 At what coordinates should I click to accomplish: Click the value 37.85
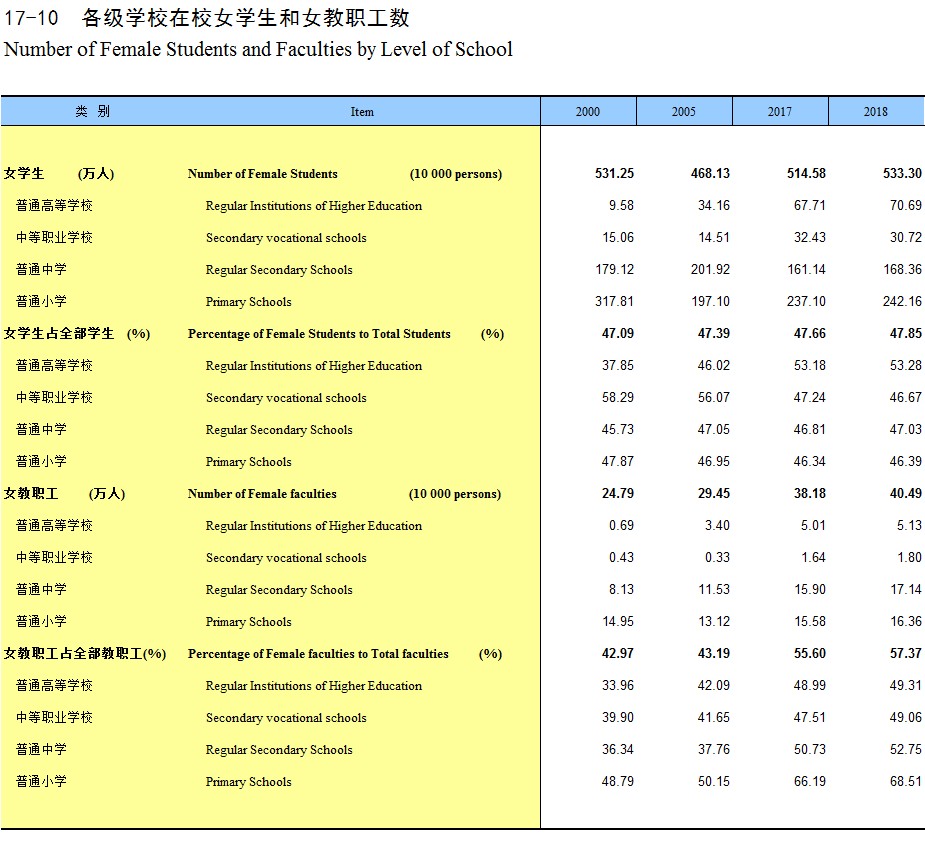[x=618, y=365]
